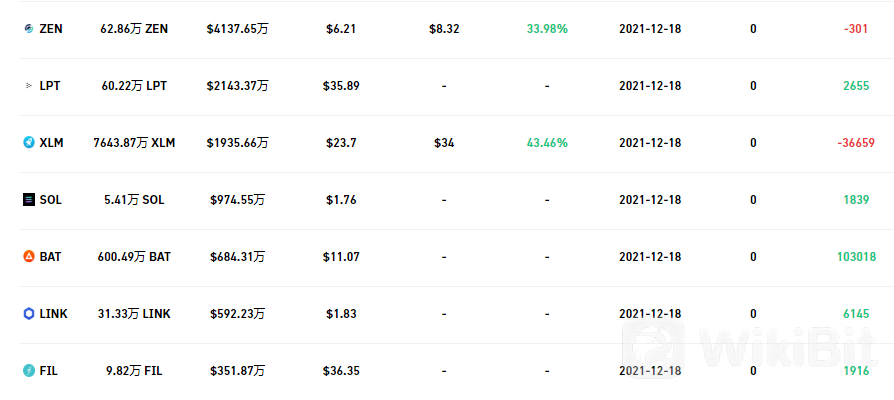Viewport: 894px width, 400px height.
Task: Click the $974.55万 SOL value cell
Action: 237,200
